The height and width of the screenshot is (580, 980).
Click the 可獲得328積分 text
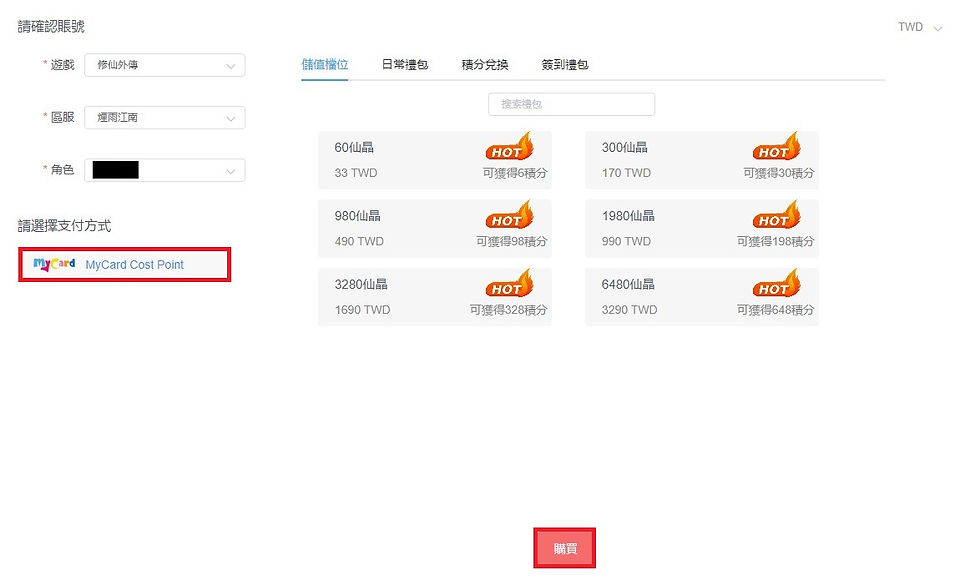point(508,310)
